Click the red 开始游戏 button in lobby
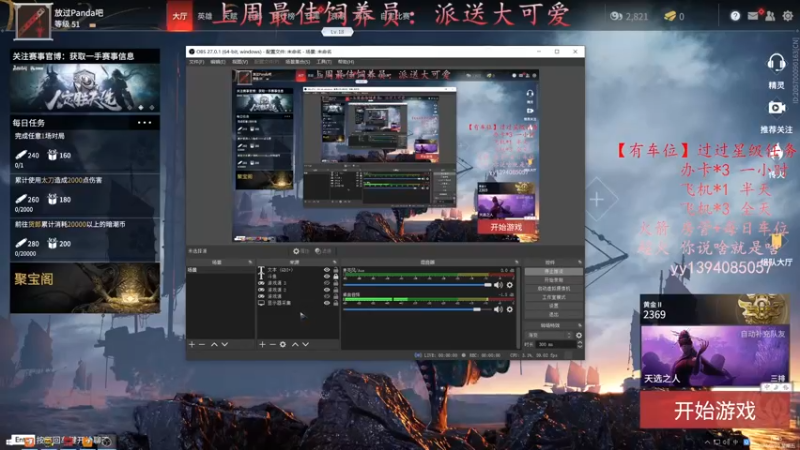Viewport: 800px width, 450px height. point(714,411)
